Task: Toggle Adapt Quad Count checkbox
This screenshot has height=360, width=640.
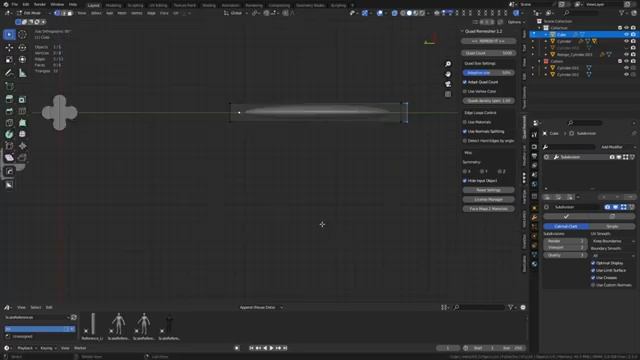Action: 465,82
